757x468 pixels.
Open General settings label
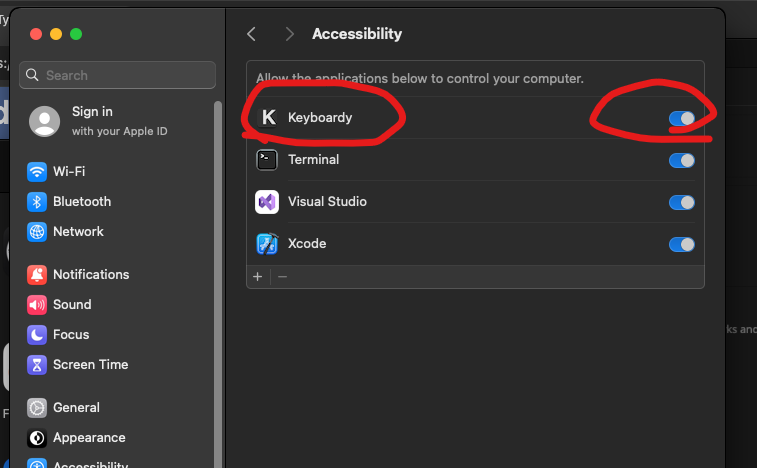point(76,407)
